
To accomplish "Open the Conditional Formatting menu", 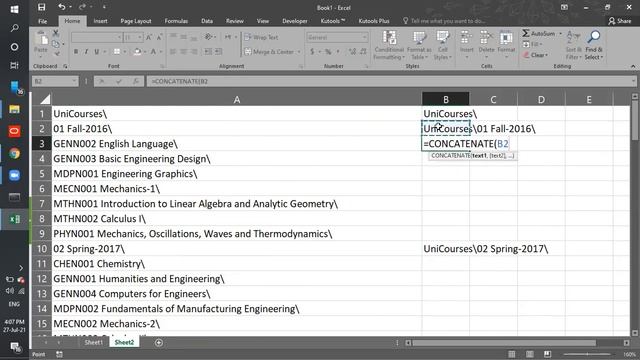I will [x=389, y=45].
